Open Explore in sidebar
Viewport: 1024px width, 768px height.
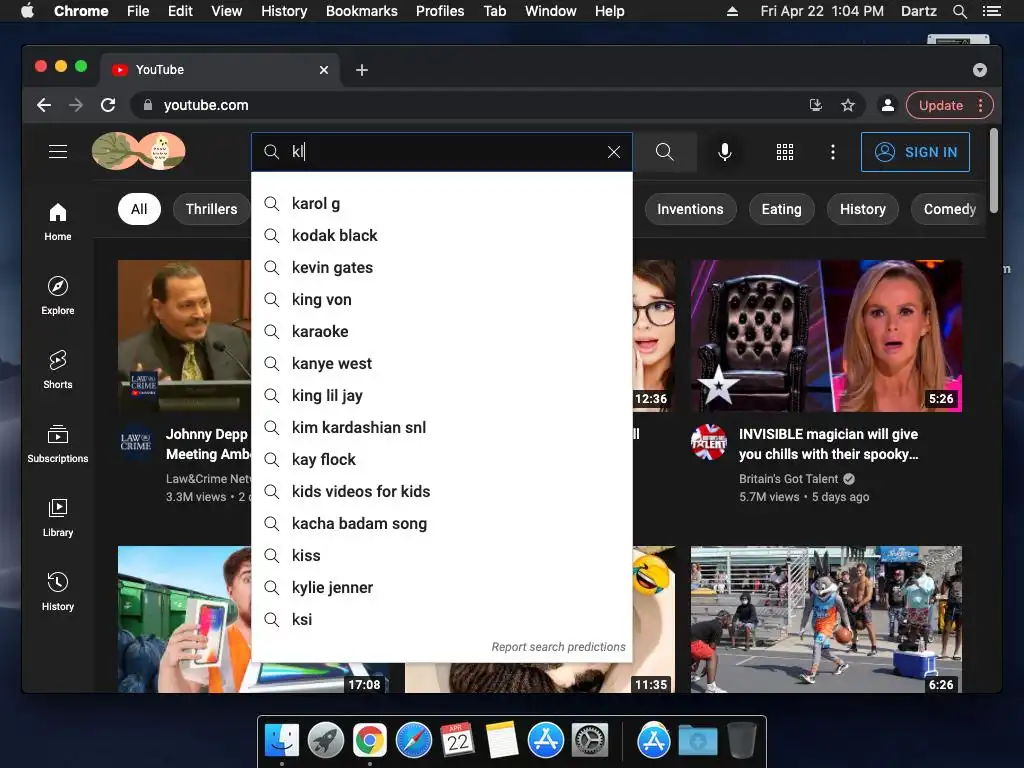point(58,296)
